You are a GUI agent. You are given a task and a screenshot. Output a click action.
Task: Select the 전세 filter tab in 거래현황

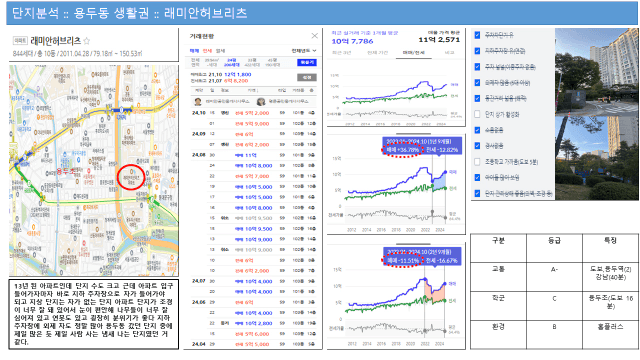click(207, 51)
